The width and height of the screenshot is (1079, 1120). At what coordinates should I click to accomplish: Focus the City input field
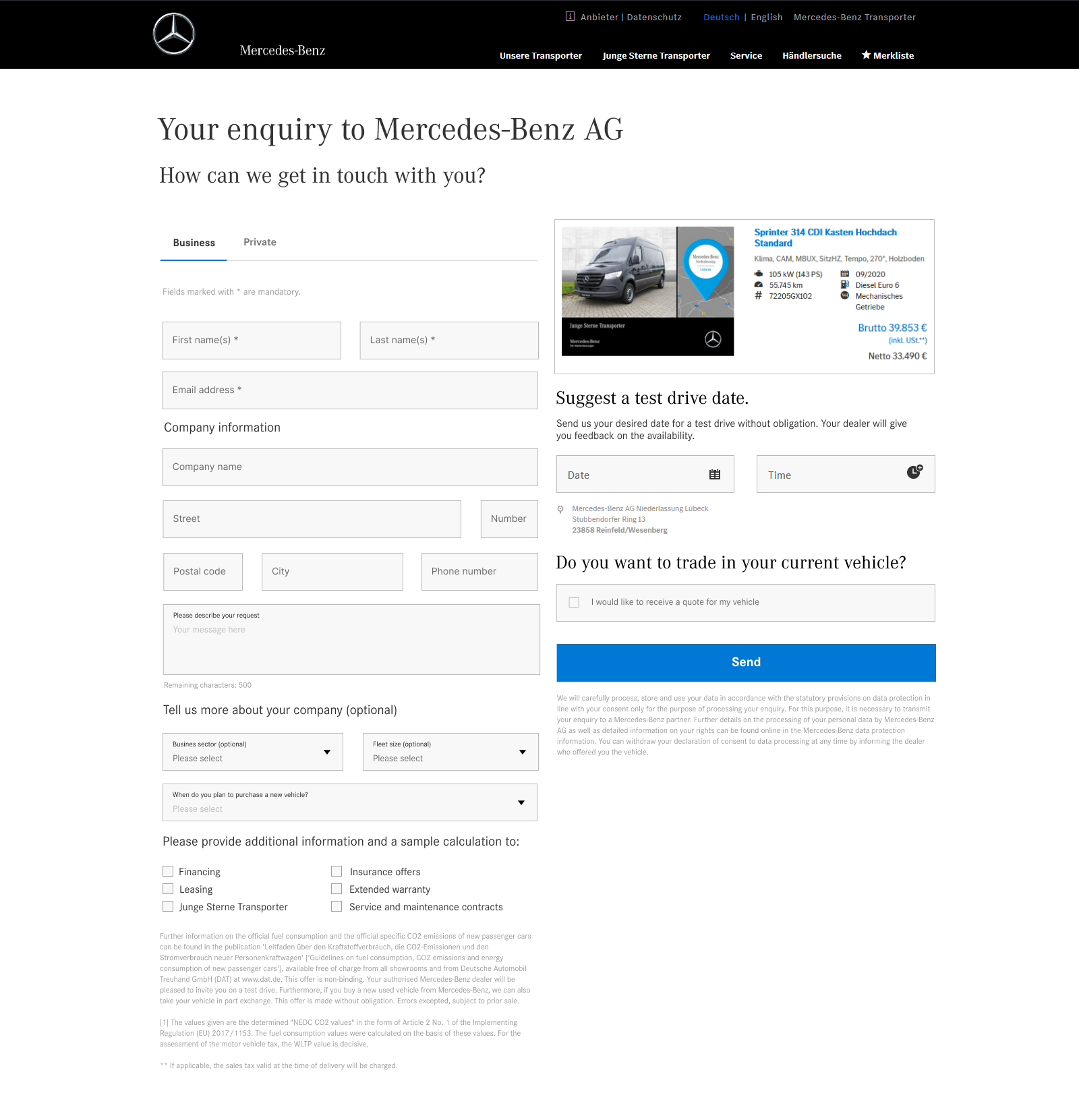pos(332,572)
